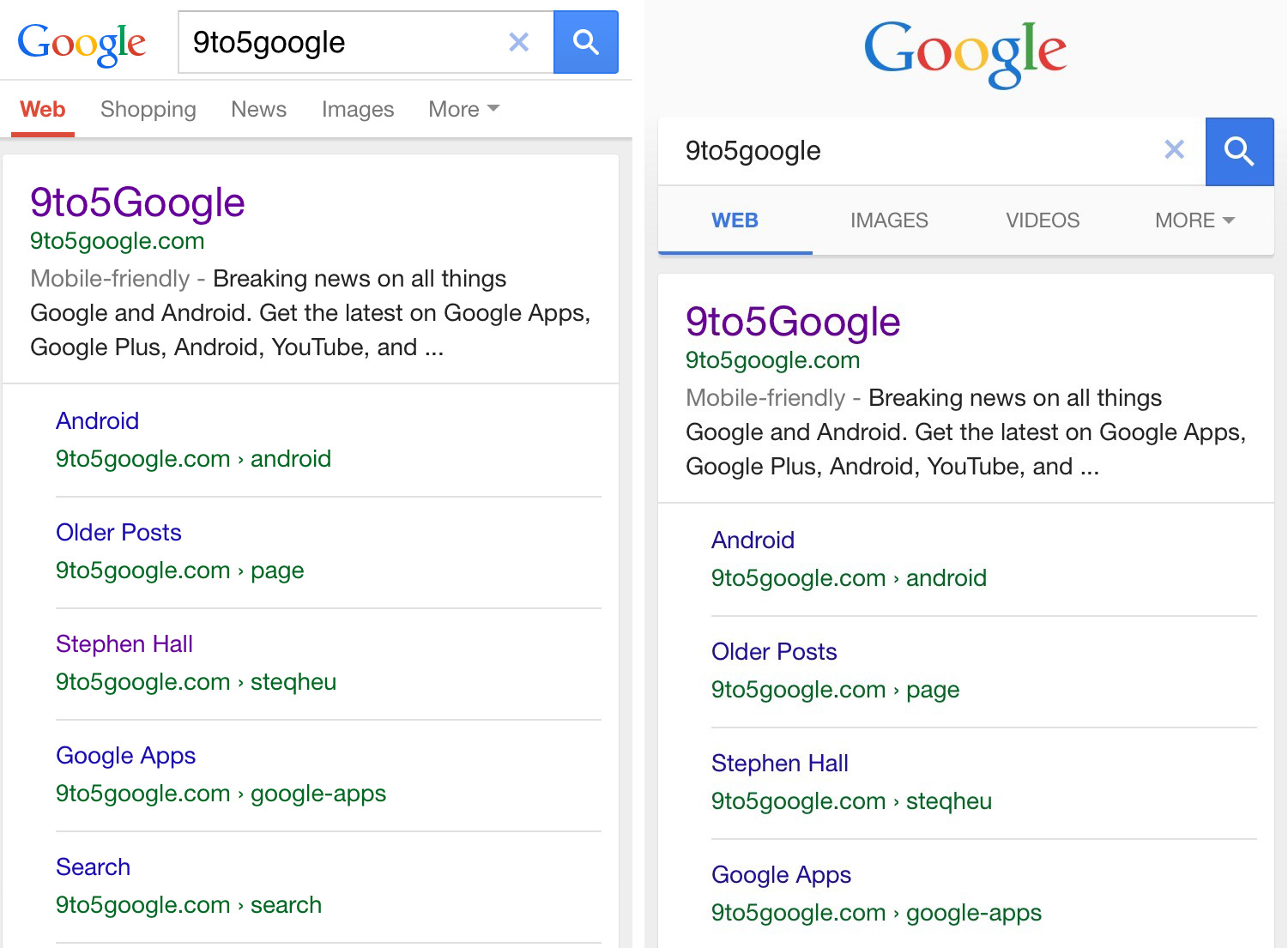Switch to the Shopping tab
The image size is (1288, 948).
coord(148,109)
